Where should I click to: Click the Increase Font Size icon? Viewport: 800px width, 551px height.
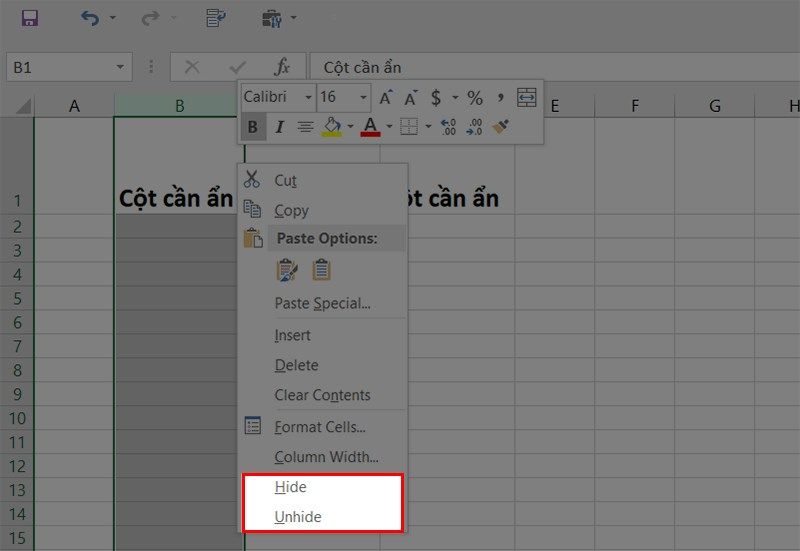pos(386,97)
